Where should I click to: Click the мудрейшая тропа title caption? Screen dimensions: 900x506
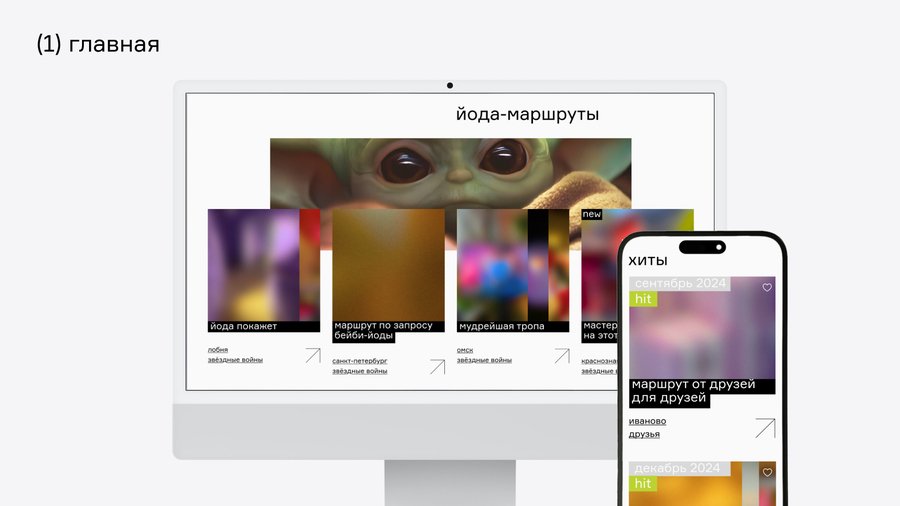(513, 326)
